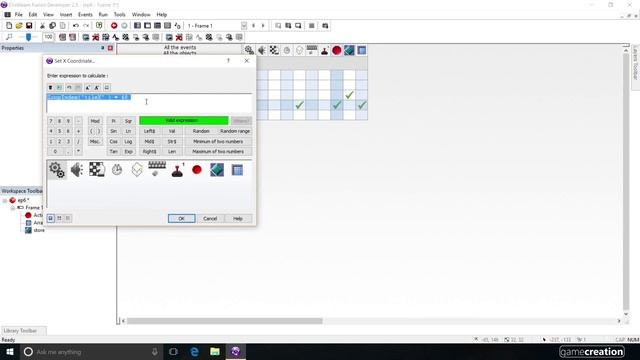Click the Str$ function button
The image size is (640, 360).
172,141
